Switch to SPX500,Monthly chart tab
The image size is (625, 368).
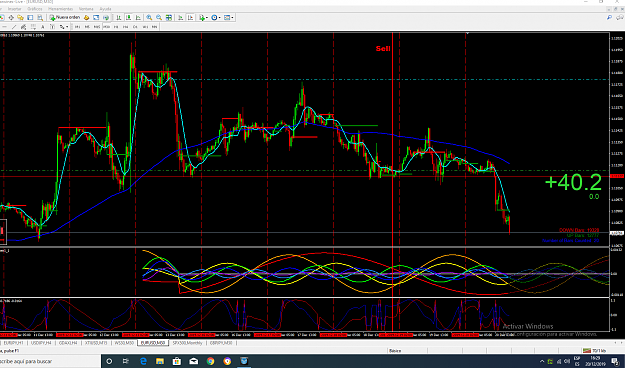click(188, 343)
